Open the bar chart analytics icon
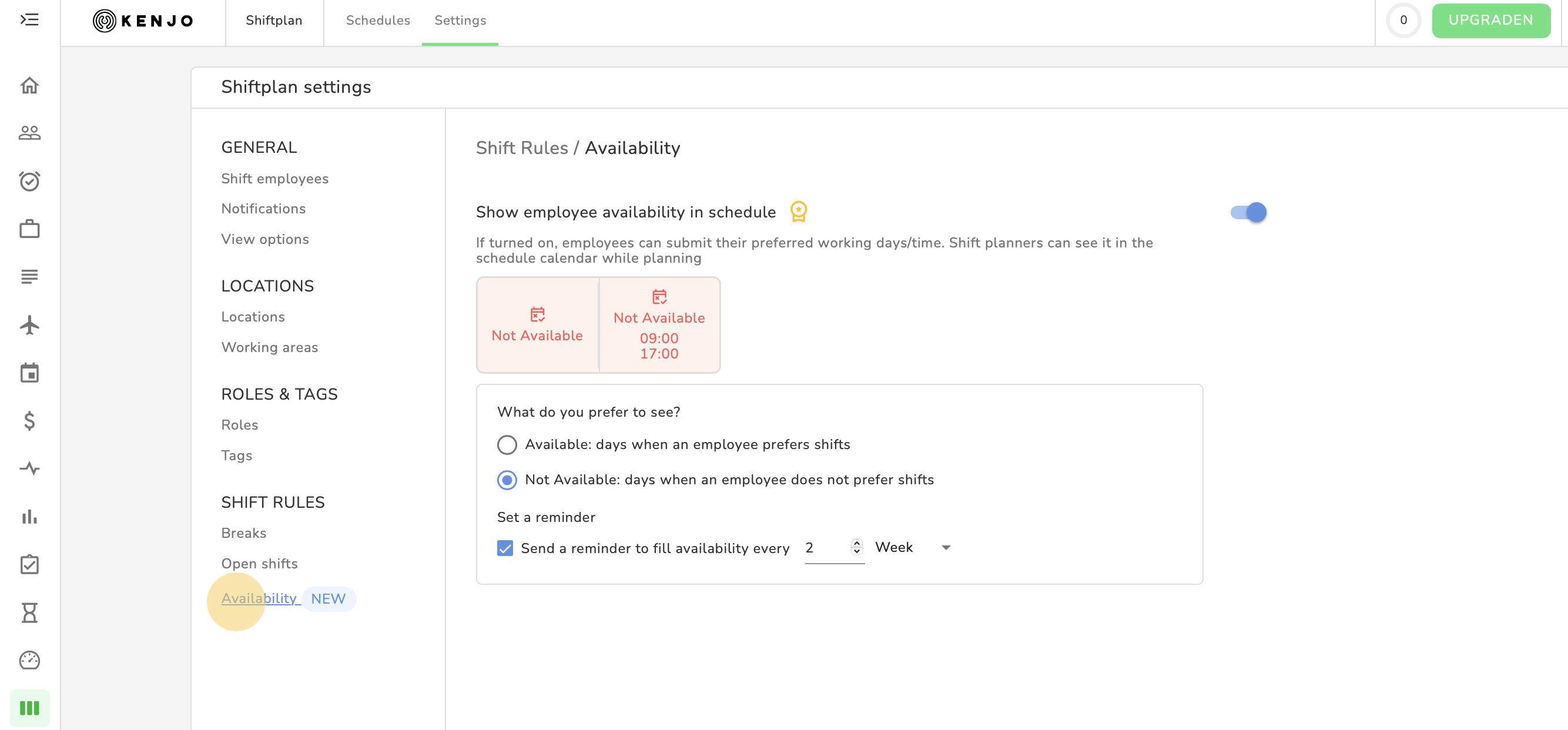Image resolution: width=1568 pixels, height=730 pixels. pyautogui.click(x=29, y=516)
